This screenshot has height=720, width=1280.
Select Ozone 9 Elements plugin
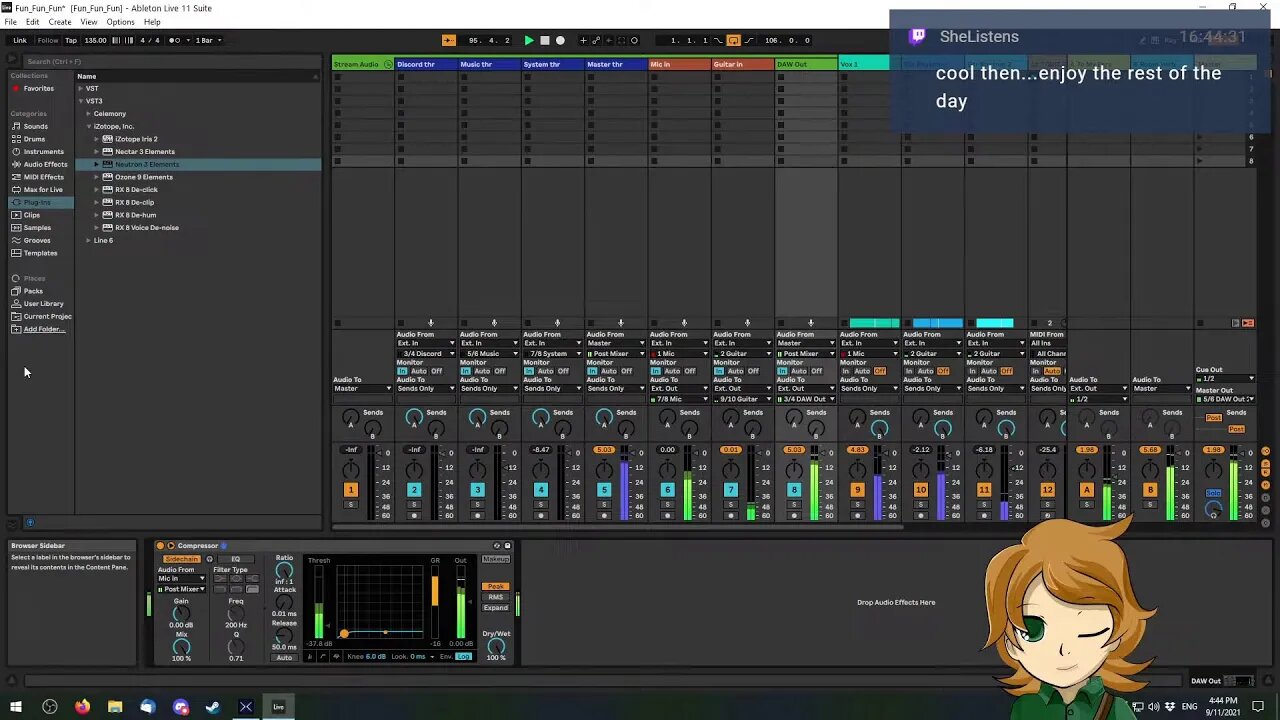[143, 177]
